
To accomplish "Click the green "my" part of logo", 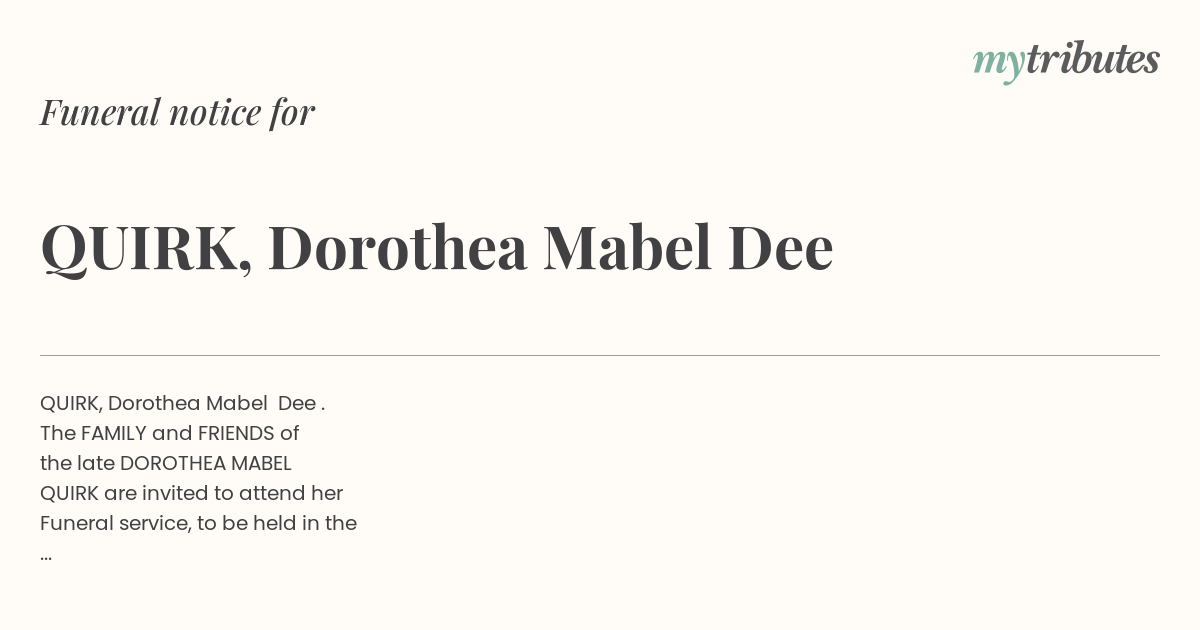I will tap(999, 64).
